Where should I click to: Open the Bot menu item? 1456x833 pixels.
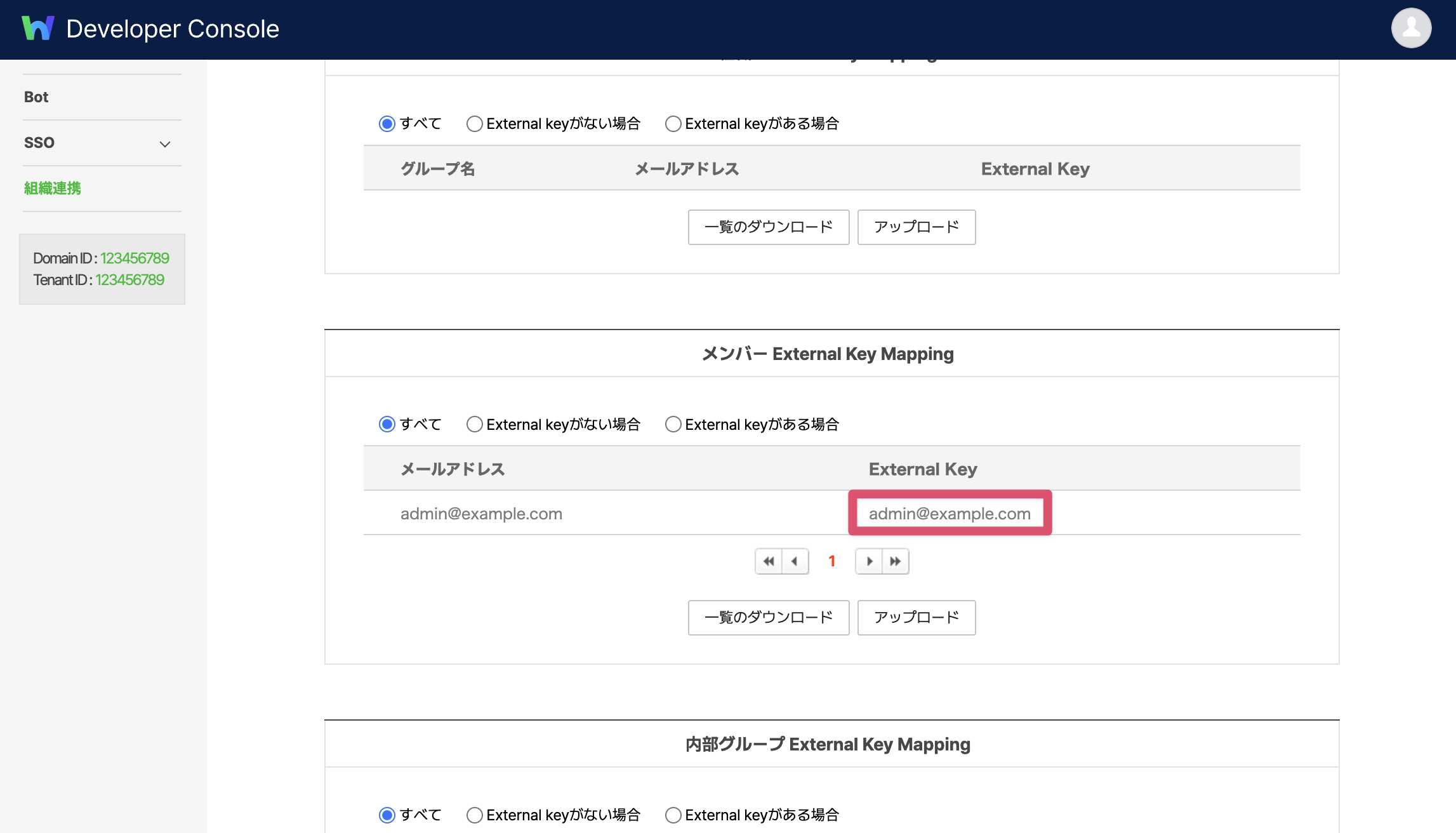click(36, 97)
